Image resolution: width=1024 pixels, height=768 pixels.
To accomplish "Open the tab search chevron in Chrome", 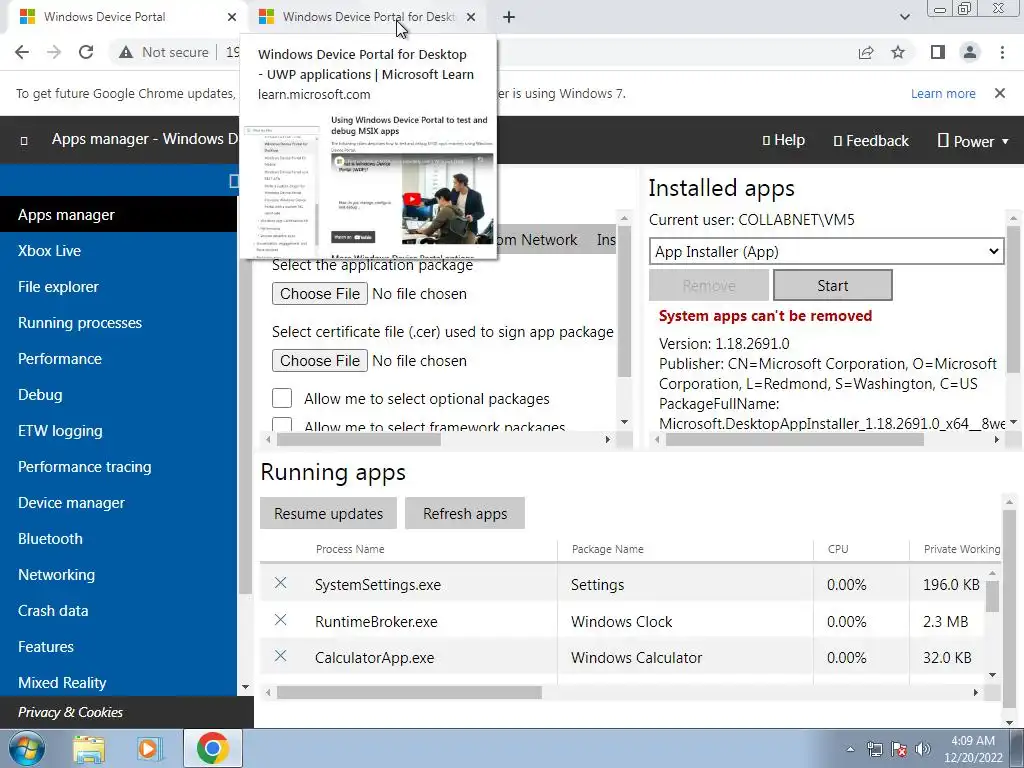I will point(904,17).
